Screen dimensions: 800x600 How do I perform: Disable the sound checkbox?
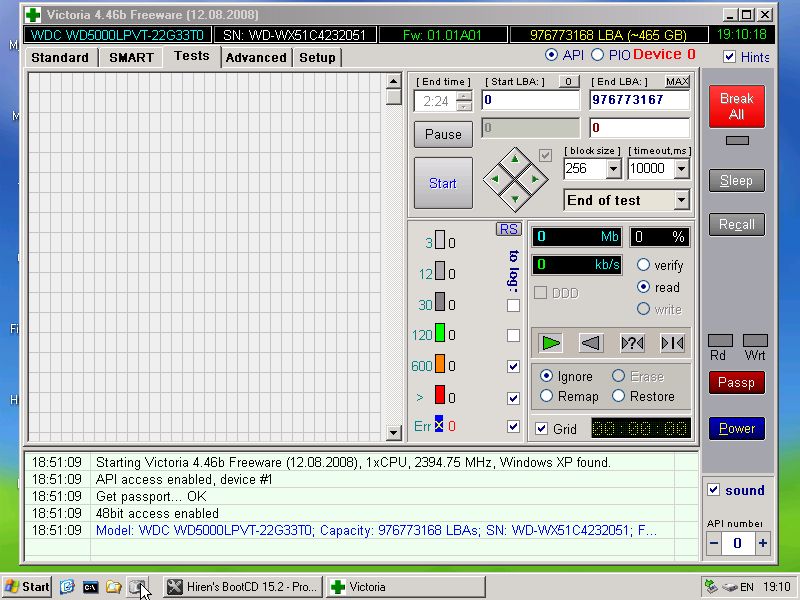pyautogui.click(x=713, y=490)
